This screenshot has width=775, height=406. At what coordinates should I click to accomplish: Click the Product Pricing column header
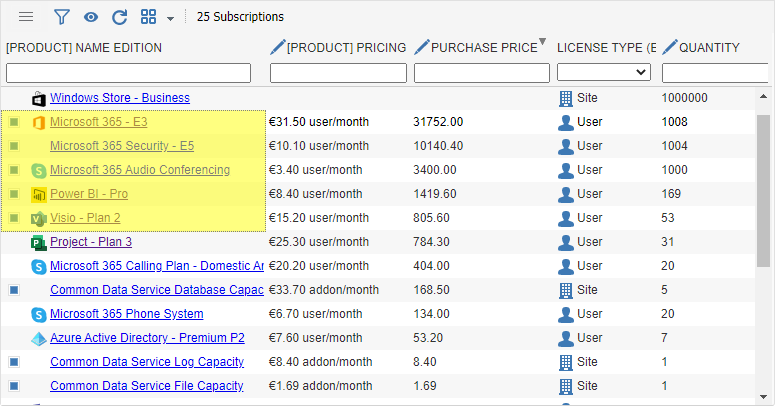click(x=346, y=47)
